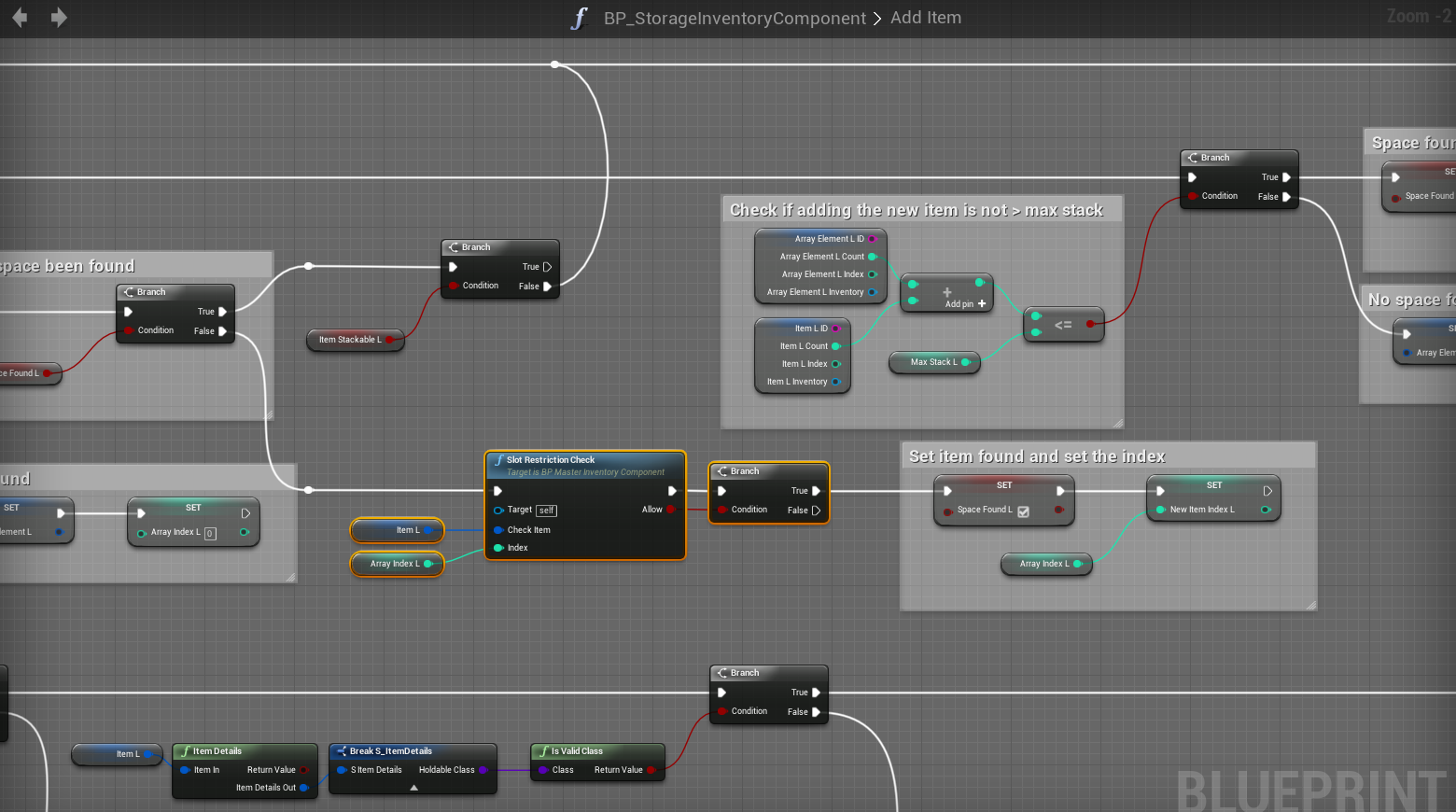
Task: Select the 'Set item found and set the index' comment
Action: click(x=1037, y=456)
